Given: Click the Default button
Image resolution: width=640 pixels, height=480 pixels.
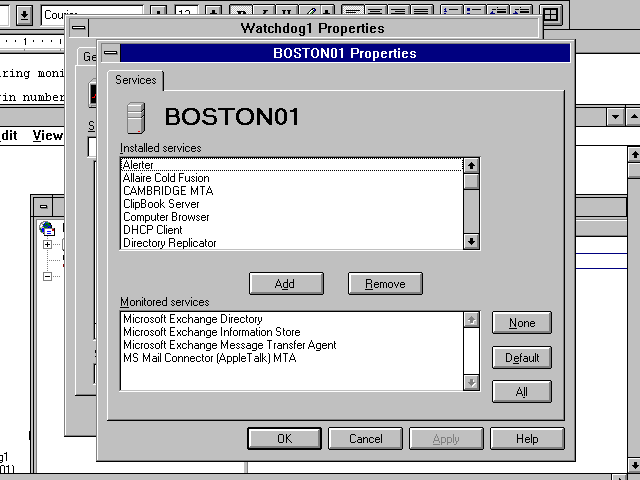Looking at the screenshot, I should pyautogui.click(x=522, y=358).
